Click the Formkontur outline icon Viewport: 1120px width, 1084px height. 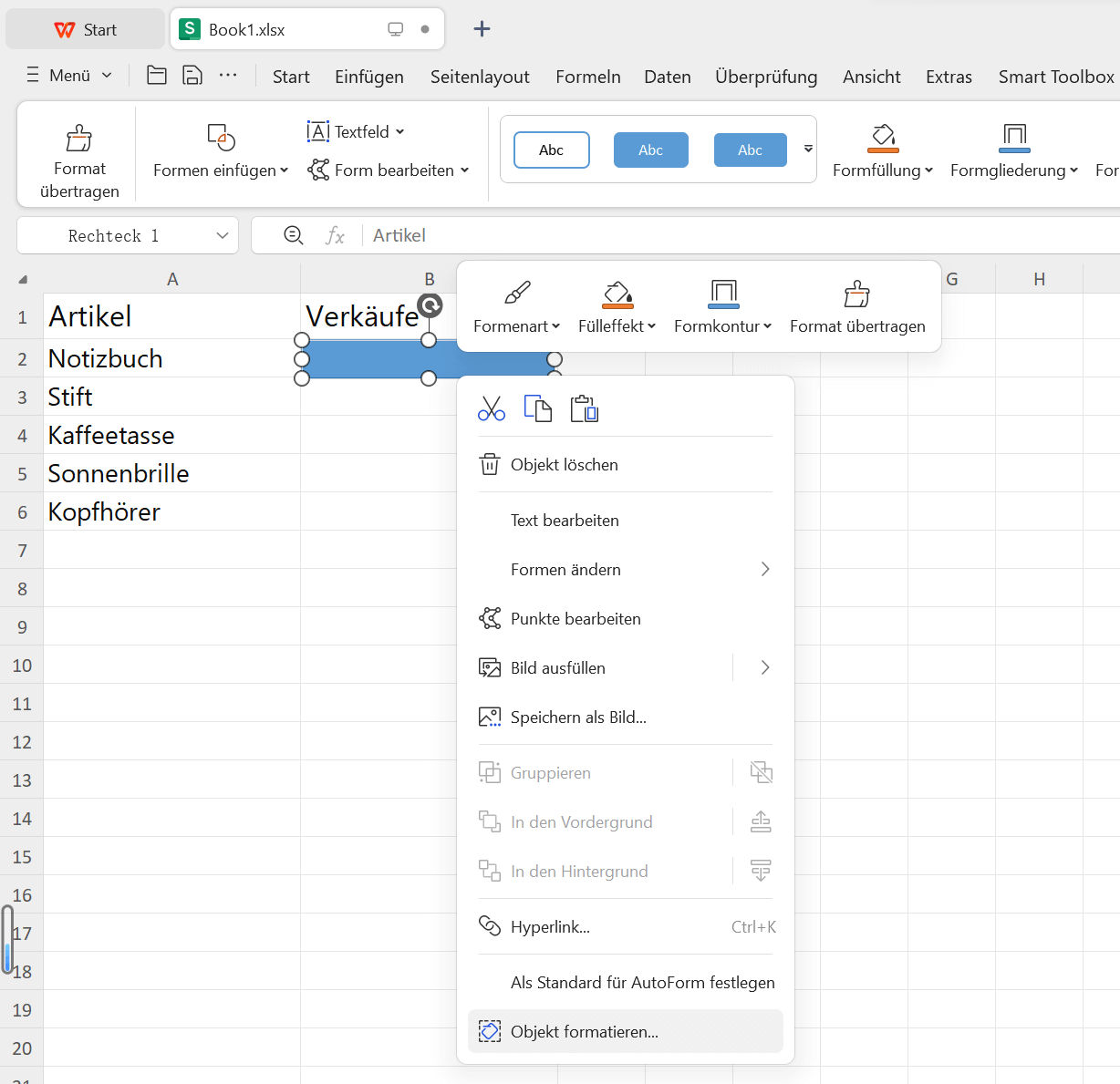(722, 294)
